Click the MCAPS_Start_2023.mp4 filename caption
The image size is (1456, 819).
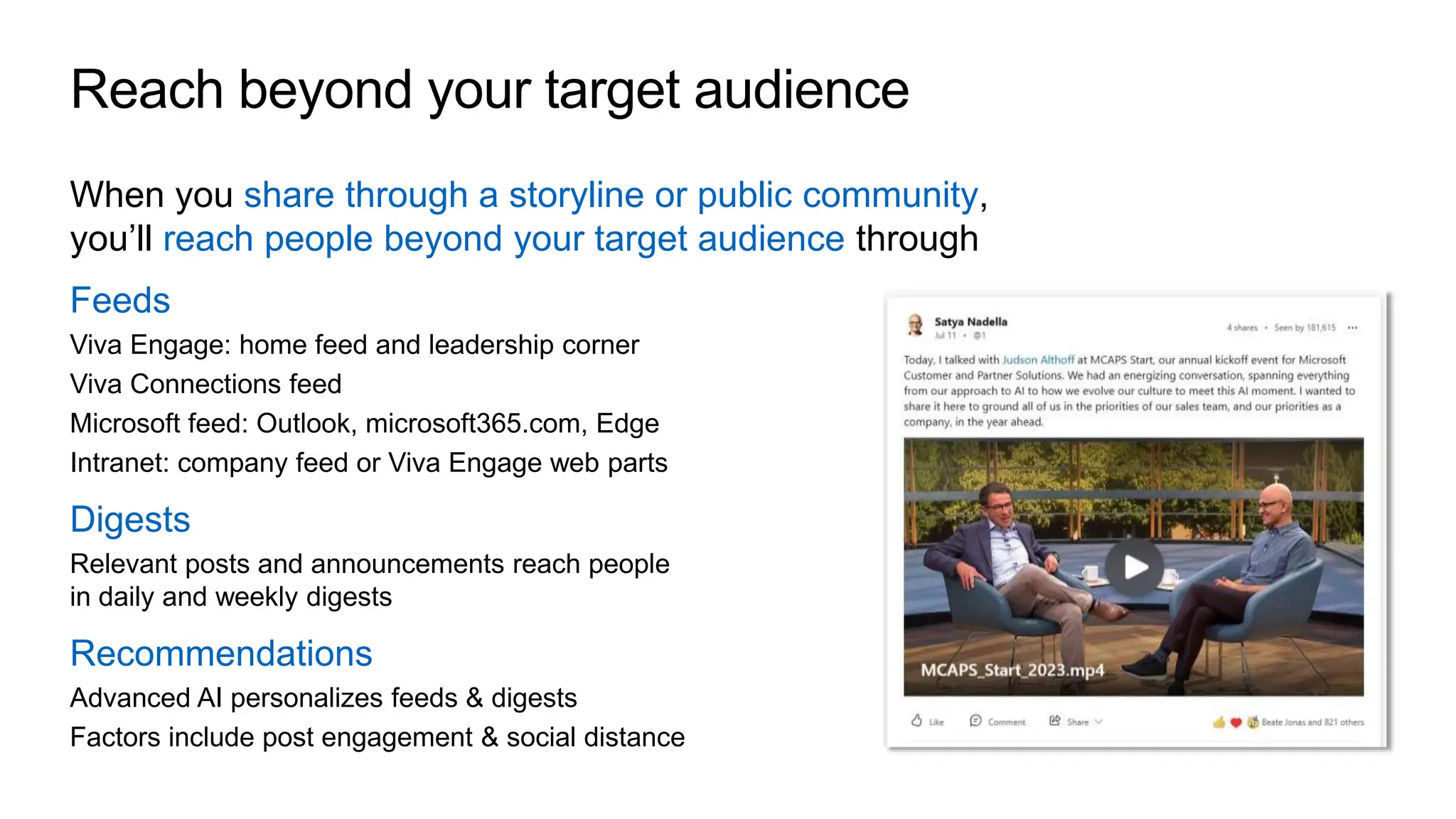click(1012, 670)
